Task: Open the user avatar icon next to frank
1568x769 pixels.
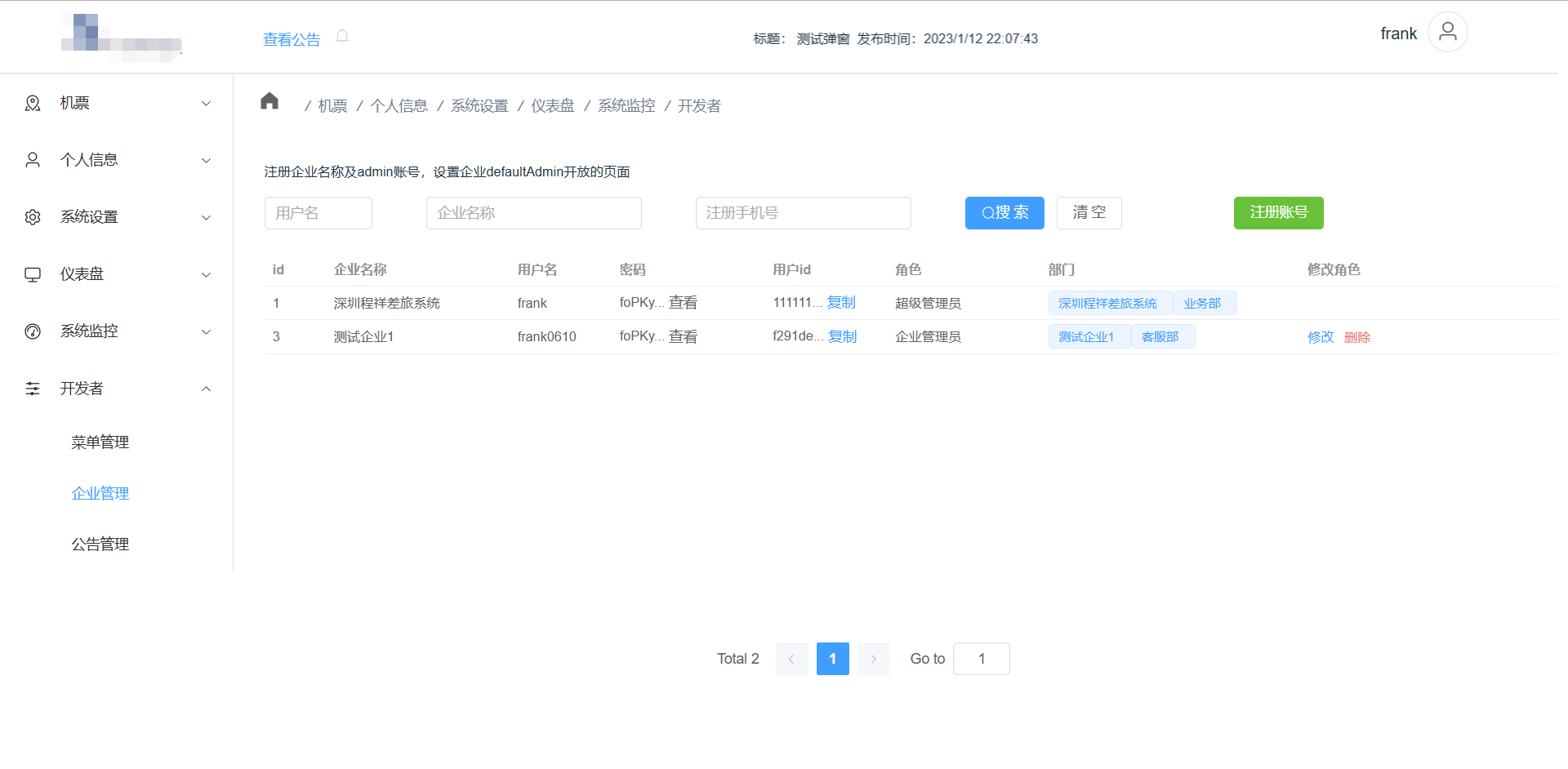Action: [1447, 32]
